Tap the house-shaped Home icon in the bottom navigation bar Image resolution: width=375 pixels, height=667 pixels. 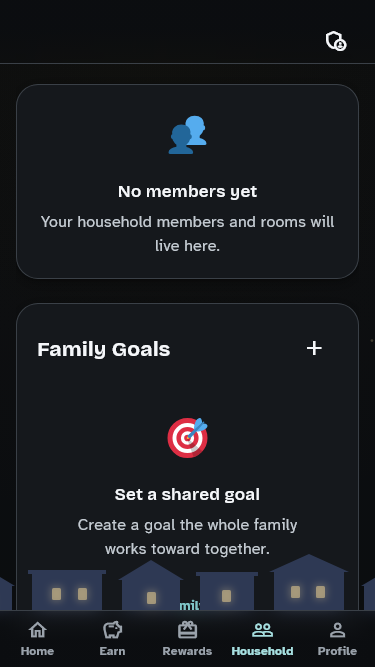(x=37, y=630)
